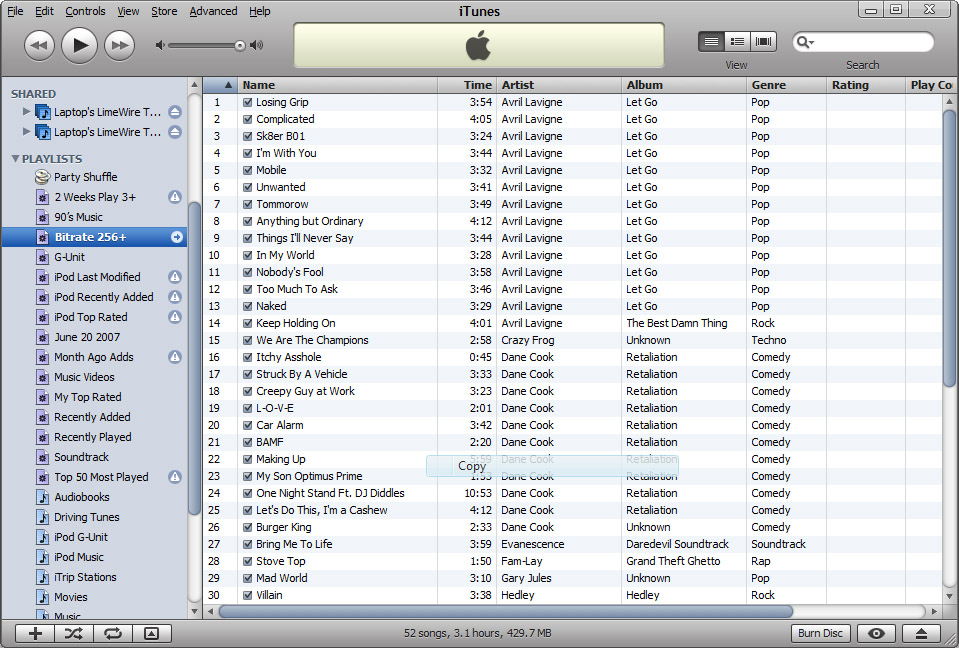Uncheck the We Are The Champions checkbox
The height and width of the screenshot is (648, 959).
point(248,341)
